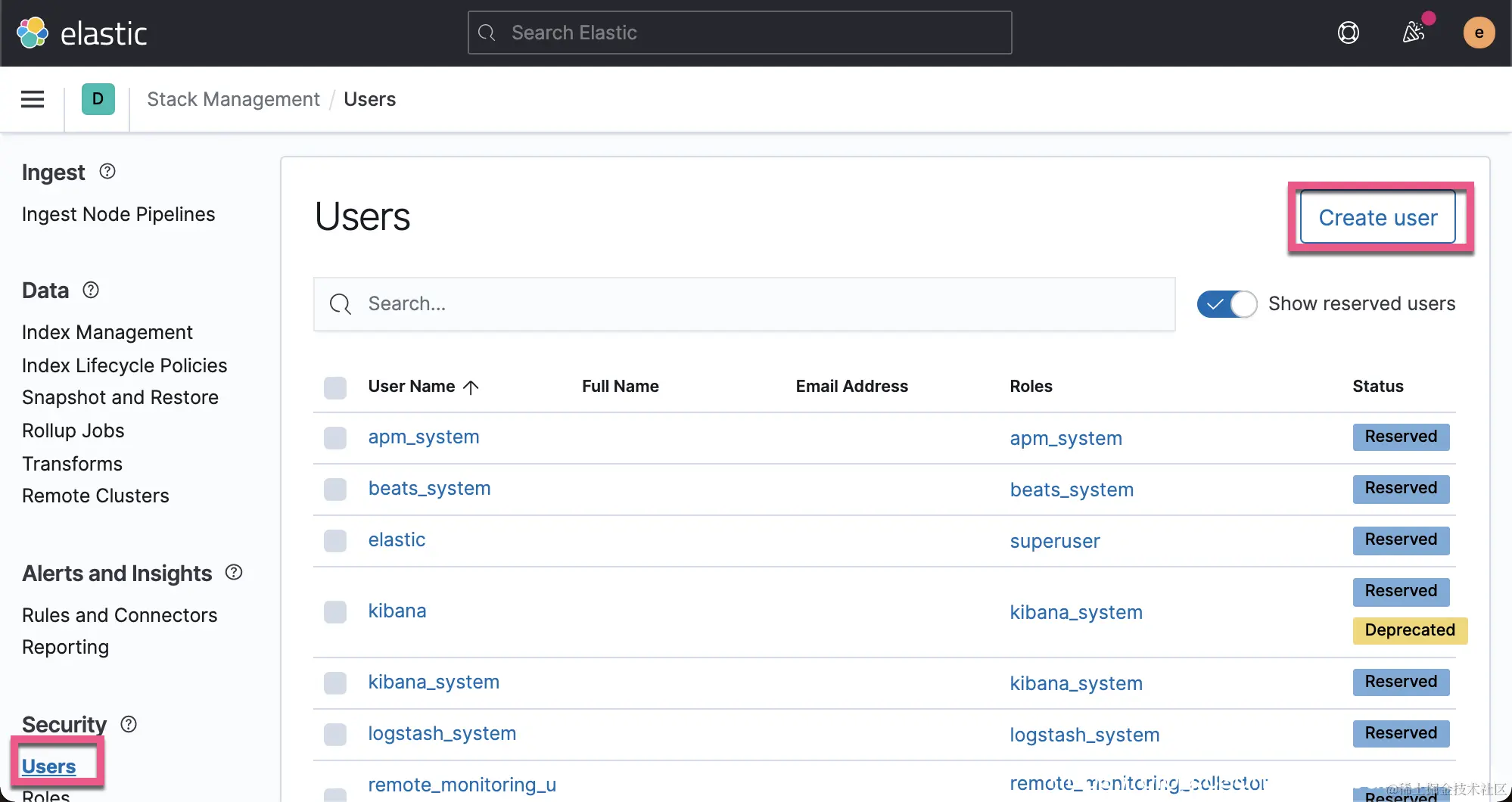Click Stack Management breadcrumb

click(x=234, y=99)
